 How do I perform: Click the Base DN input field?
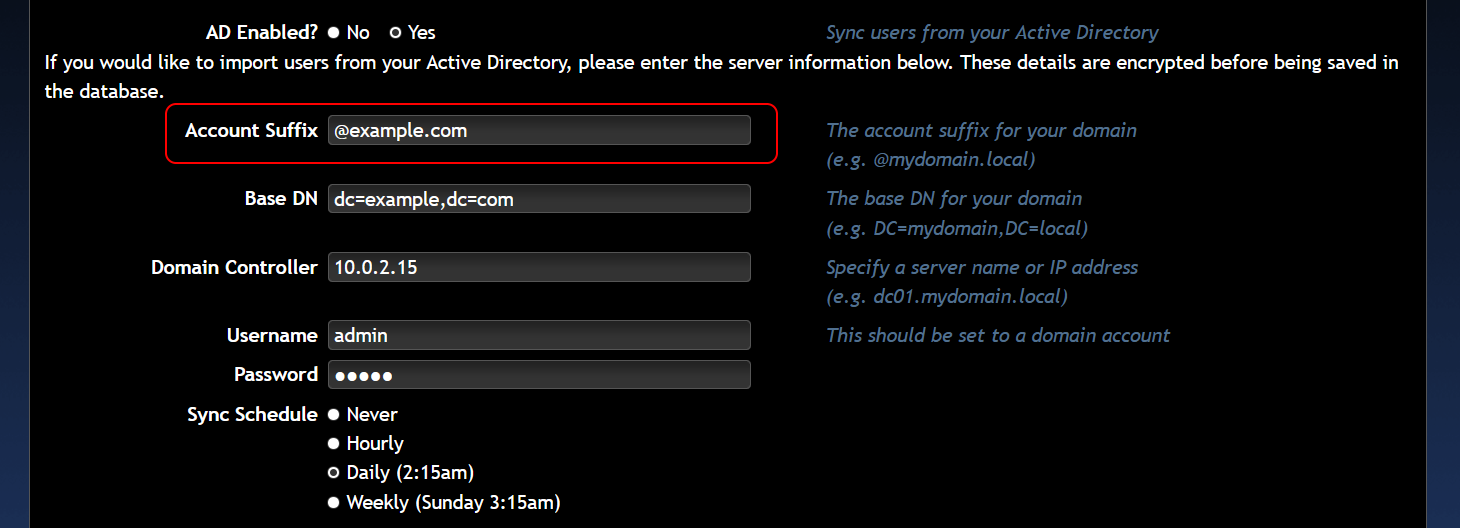point(539,198)
